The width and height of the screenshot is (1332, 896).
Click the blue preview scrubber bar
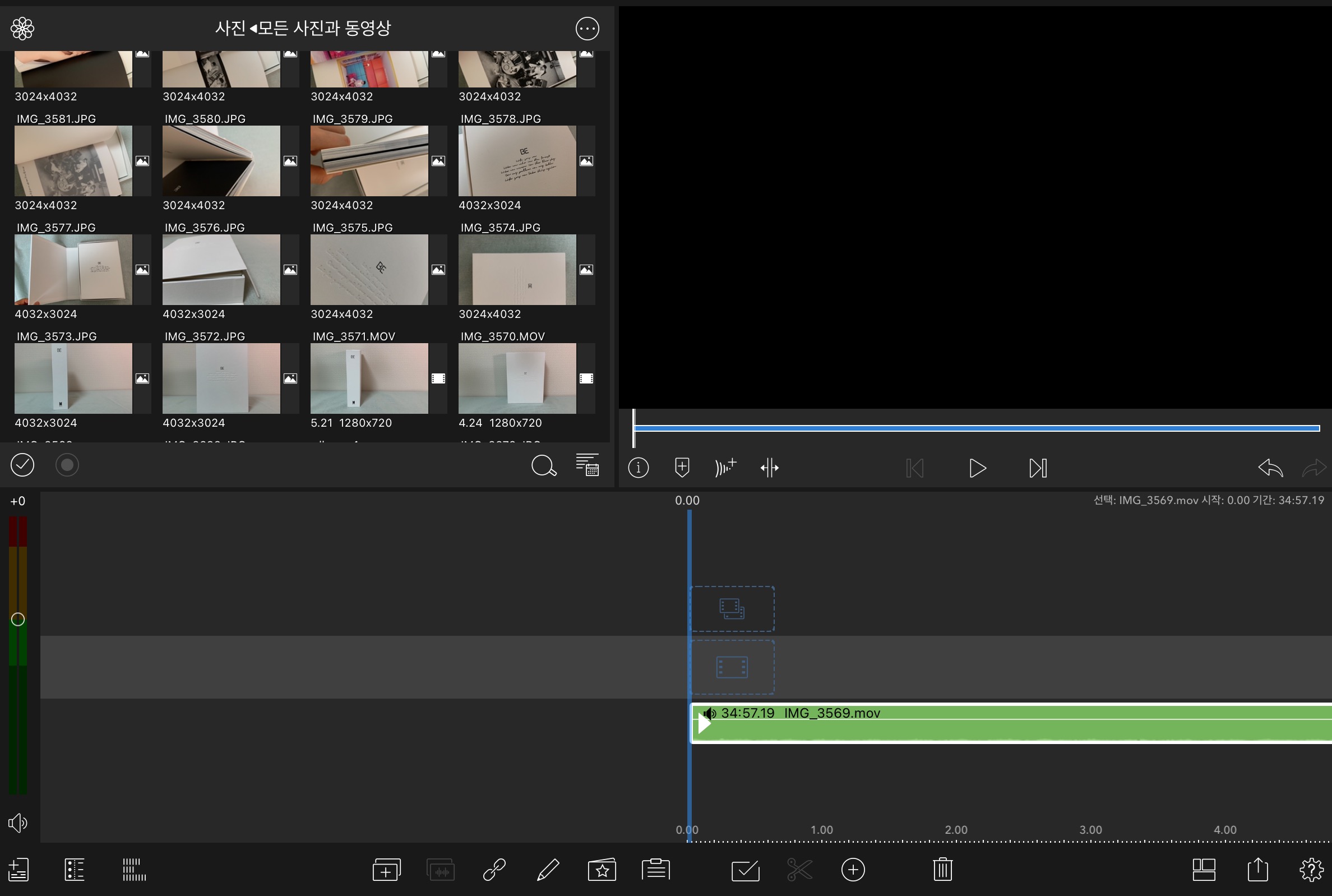point(976,428)
